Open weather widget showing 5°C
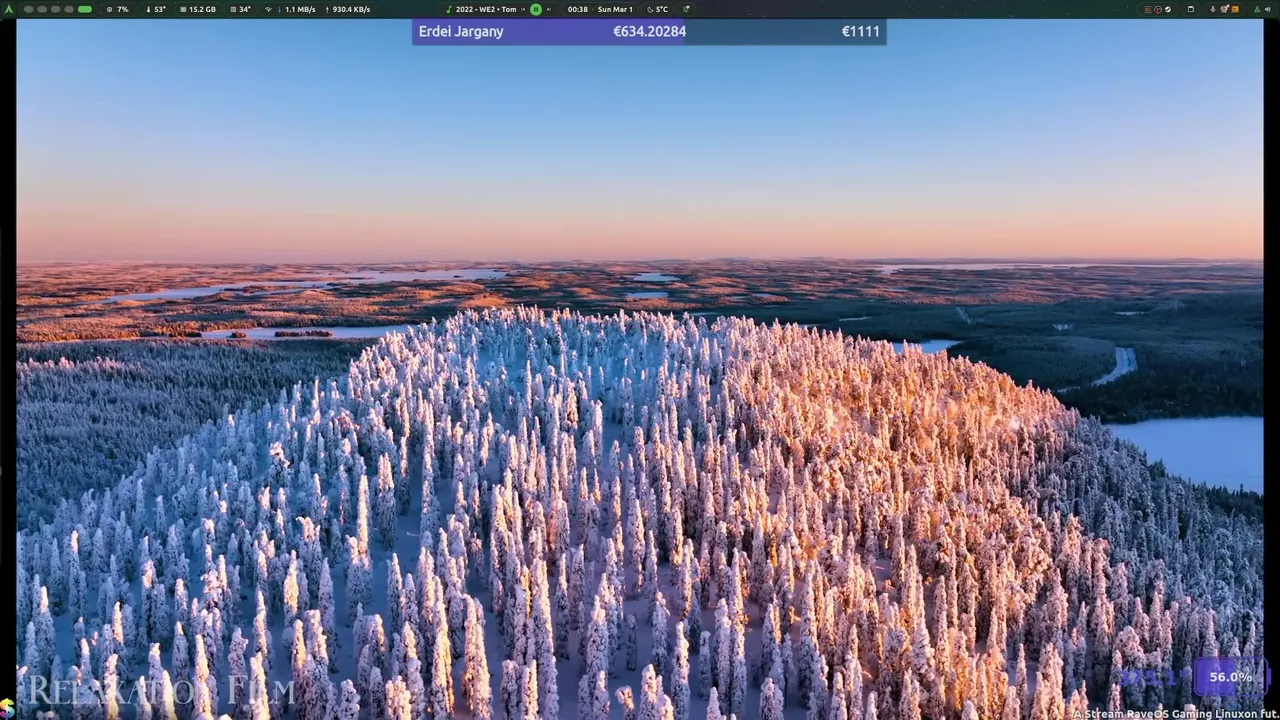This screenshot has width=1280, height=720. tap(657, 9)
